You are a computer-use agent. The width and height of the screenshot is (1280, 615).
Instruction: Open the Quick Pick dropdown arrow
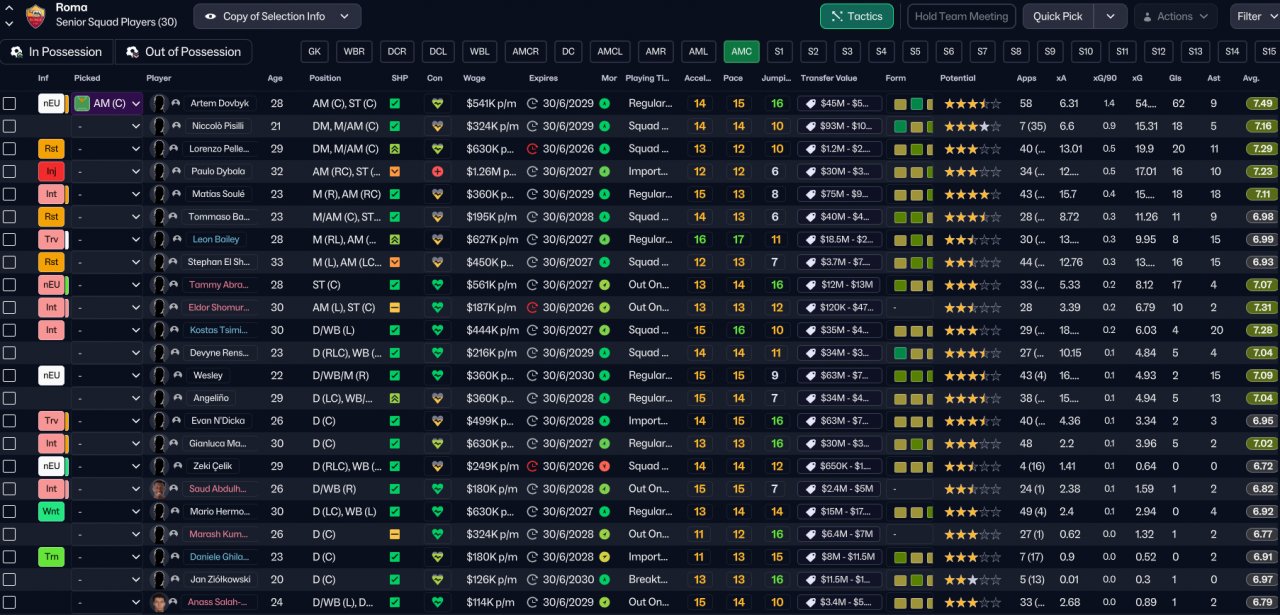pos(1110,16)
